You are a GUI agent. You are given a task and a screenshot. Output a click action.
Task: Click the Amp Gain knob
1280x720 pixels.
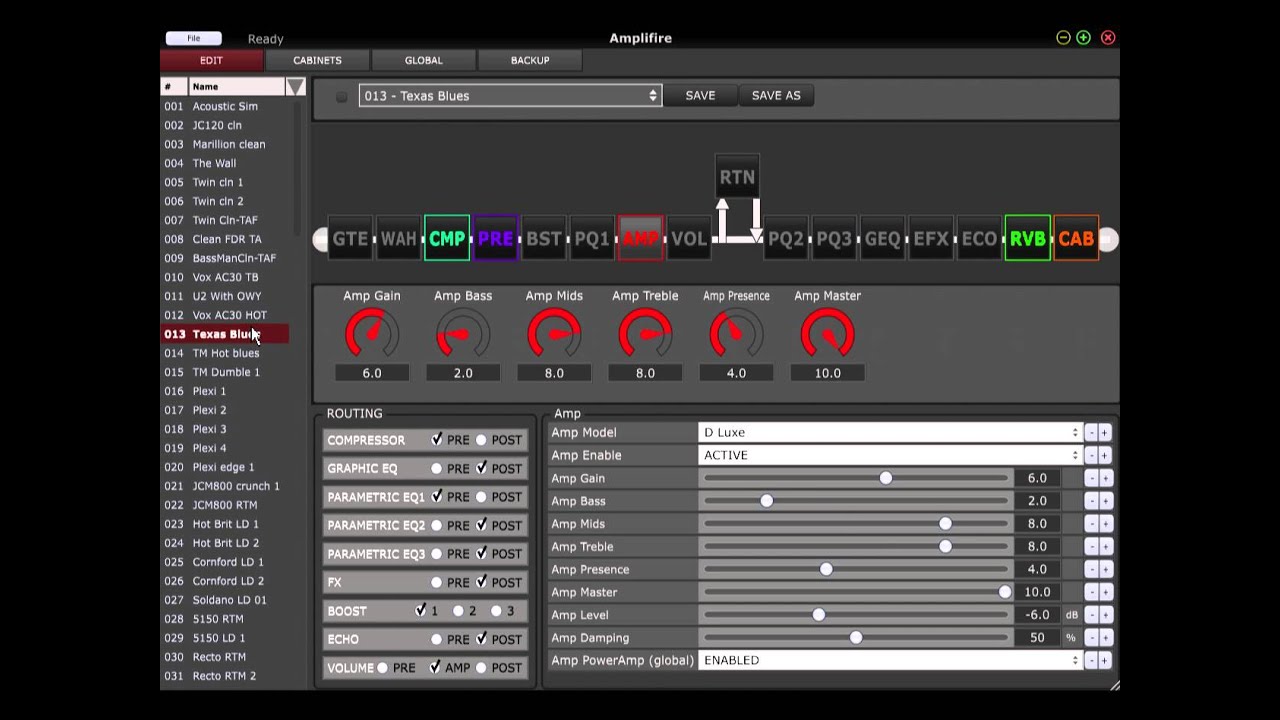(x=372, y=334)
